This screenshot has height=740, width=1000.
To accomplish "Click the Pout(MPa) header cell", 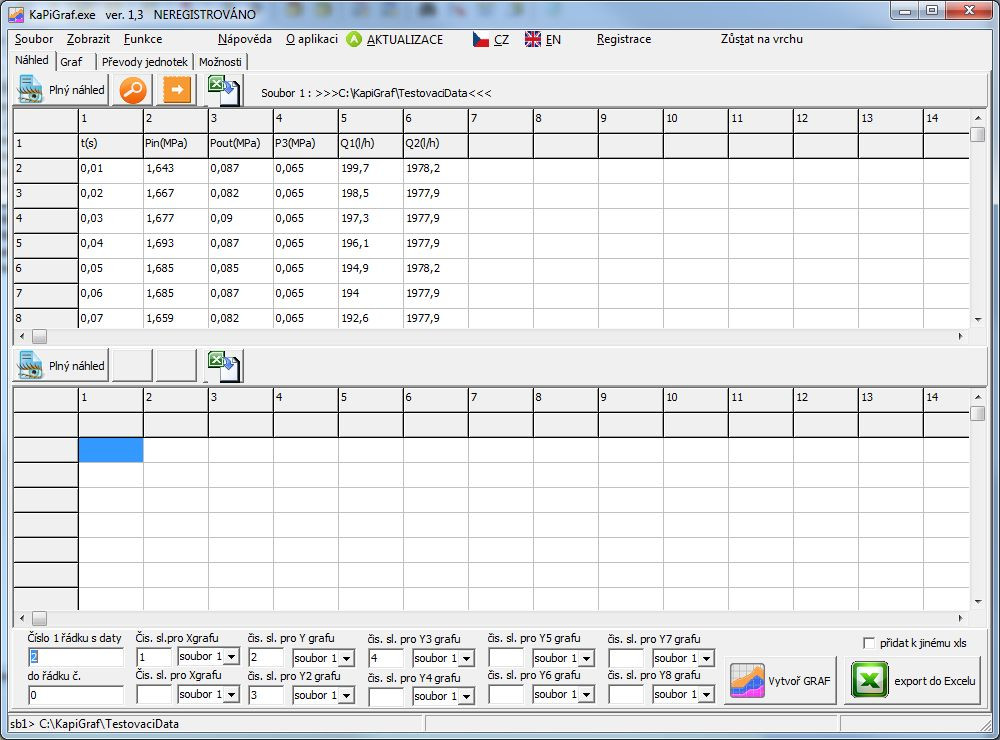I will (241, 144).
